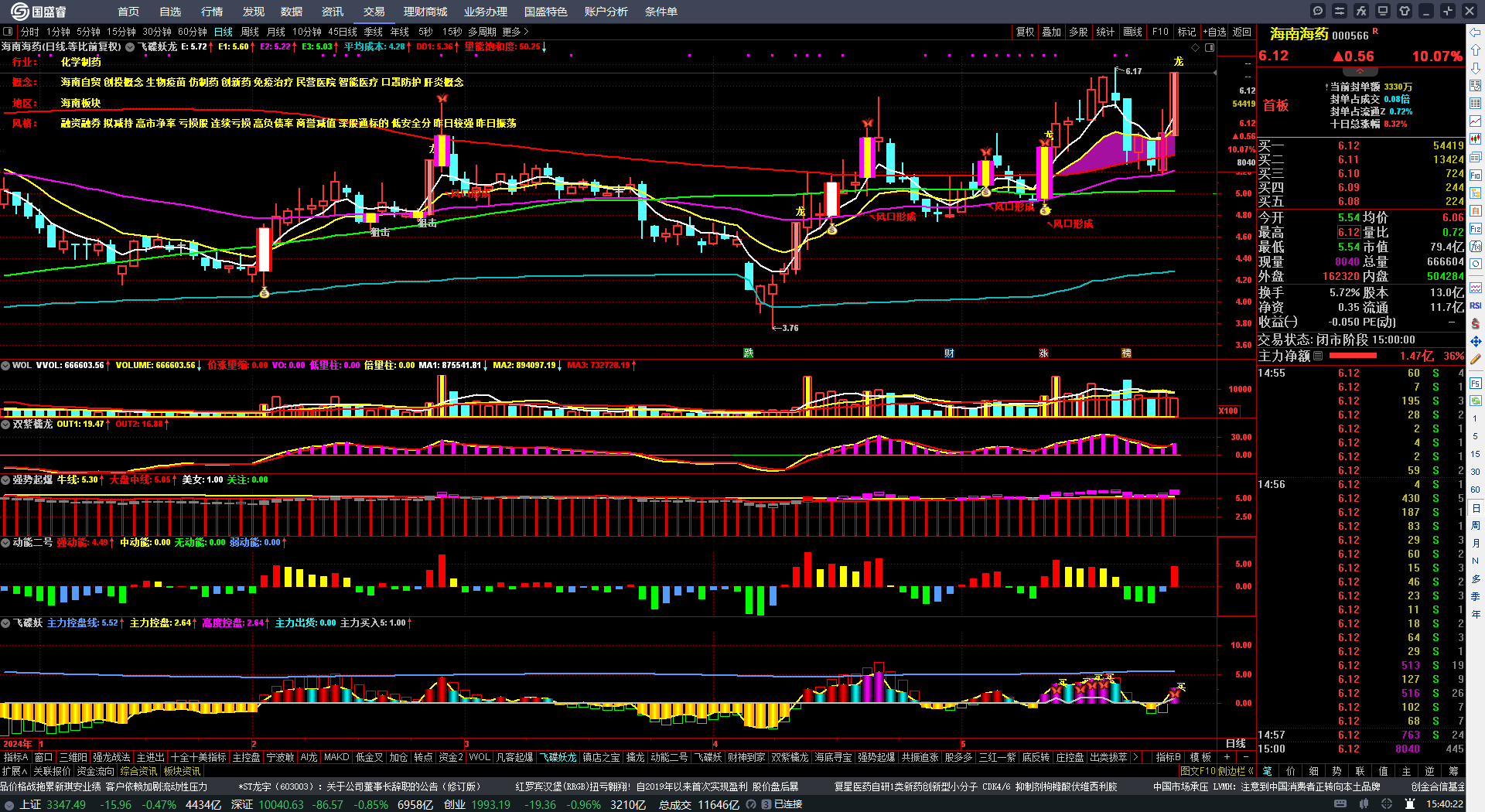Select the 60分钟 period

[193, 32]
